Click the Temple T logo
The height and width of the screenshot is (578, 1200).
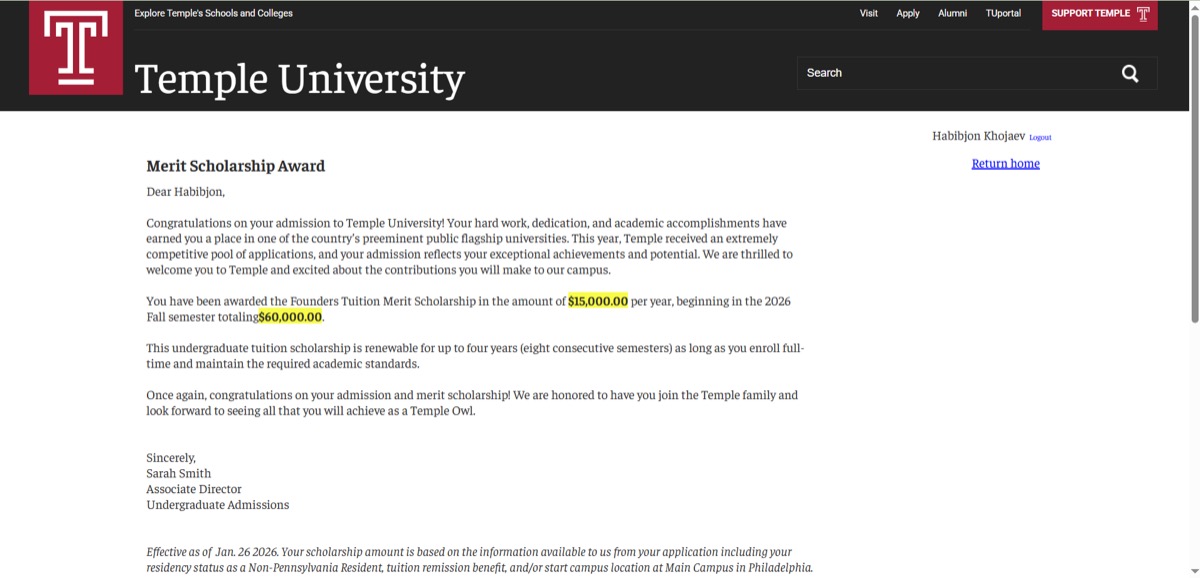coord(76,47)
